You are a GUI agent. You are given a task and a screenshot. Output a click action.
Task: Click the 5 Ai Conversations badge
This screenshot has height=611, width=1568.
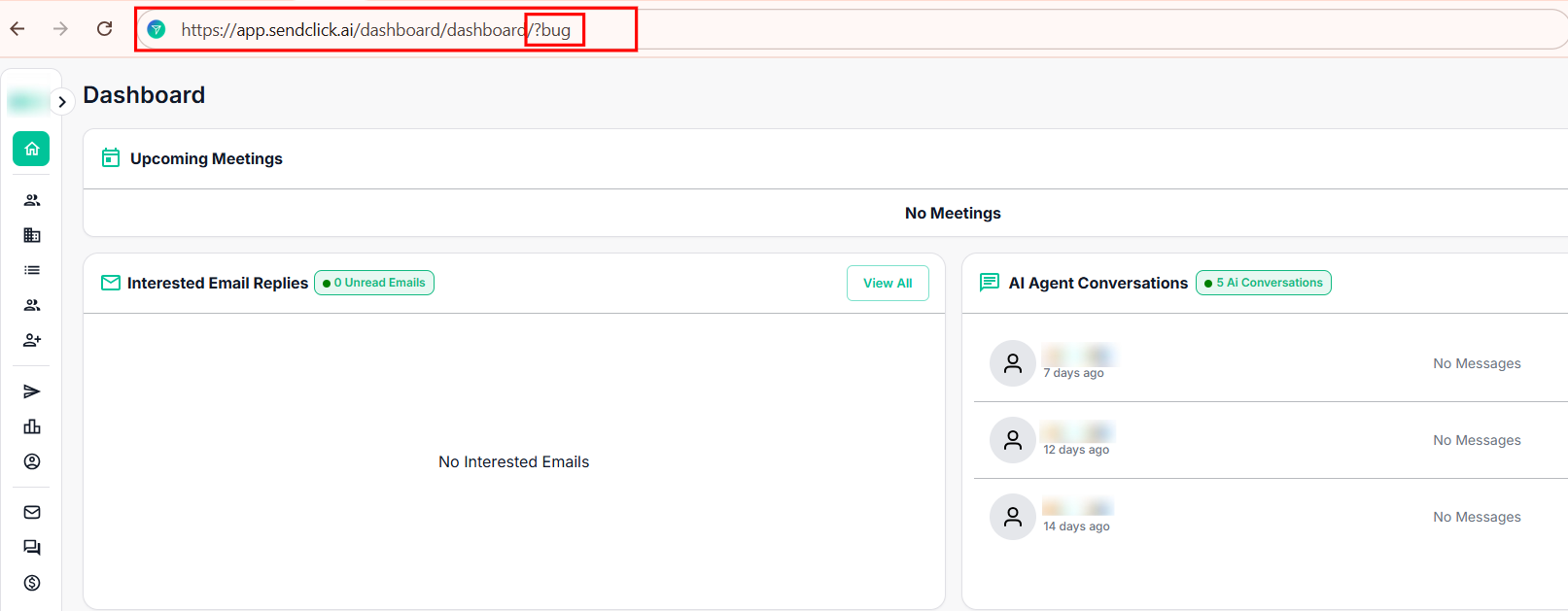(1263, 283)
